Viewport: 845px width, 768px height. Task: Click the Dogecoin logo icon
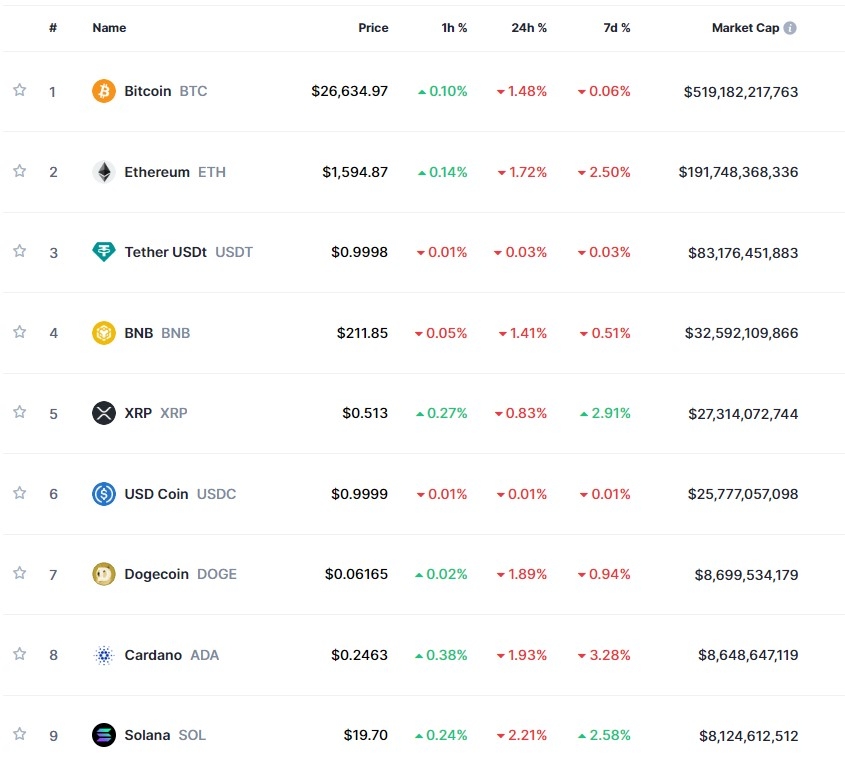[104, 574]
